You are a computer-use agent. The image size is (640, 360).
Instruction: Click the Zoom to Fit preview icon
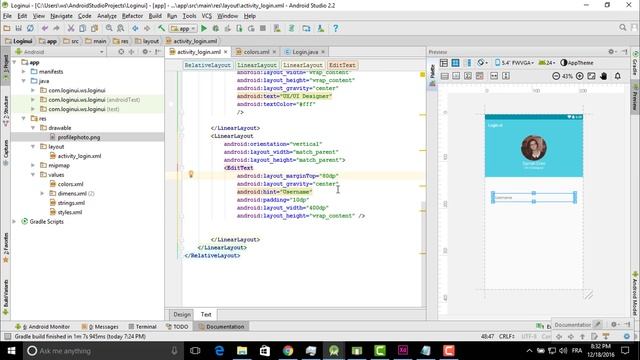pos(591,76)
